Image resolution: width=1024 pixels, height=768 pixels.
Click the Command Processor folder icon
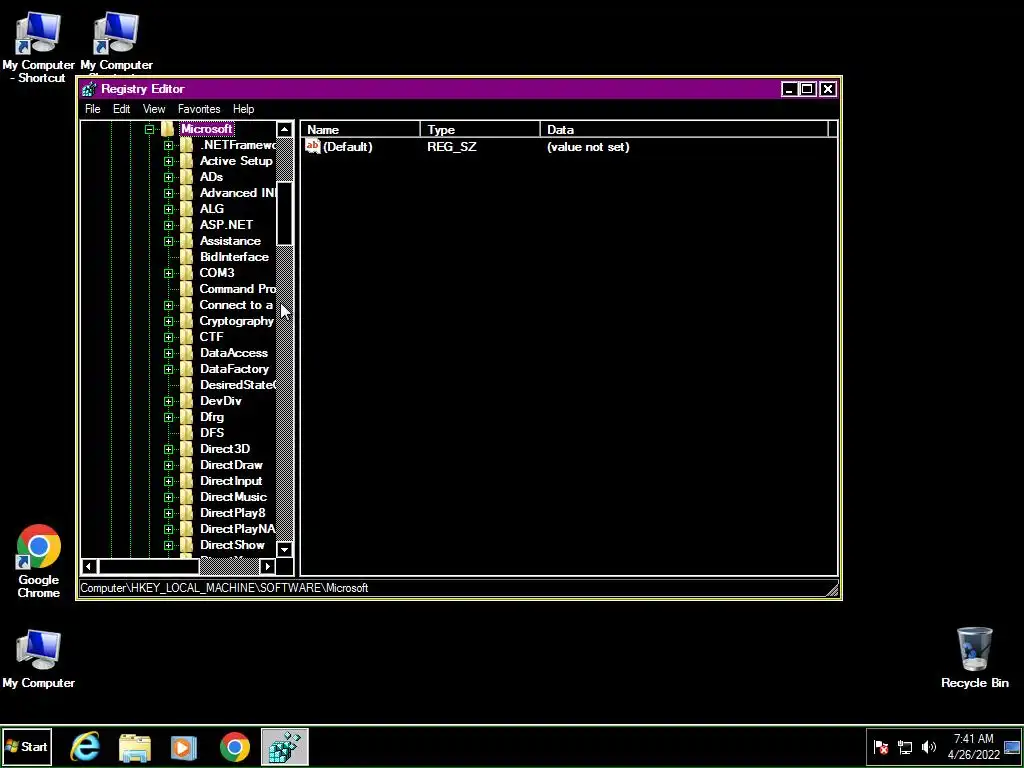tap(186, 289)
